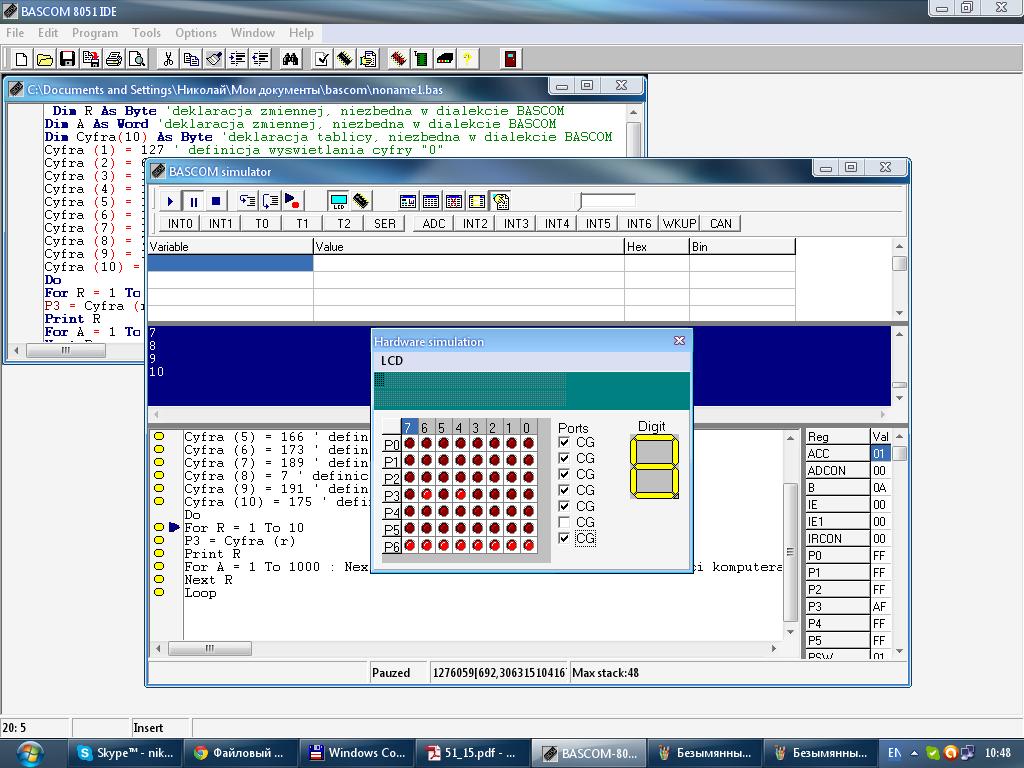This screenshot has height=768, width=1024.
Task: Launch the simulator red chip icon
Action: [x=398, y=59]
